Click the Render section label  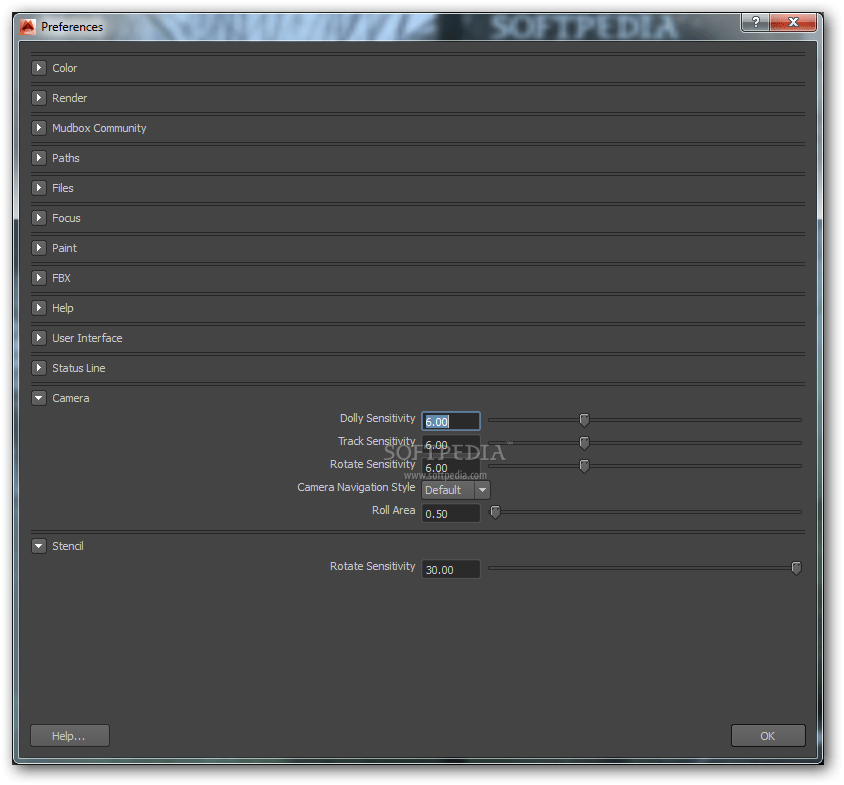tap(69, 98)
